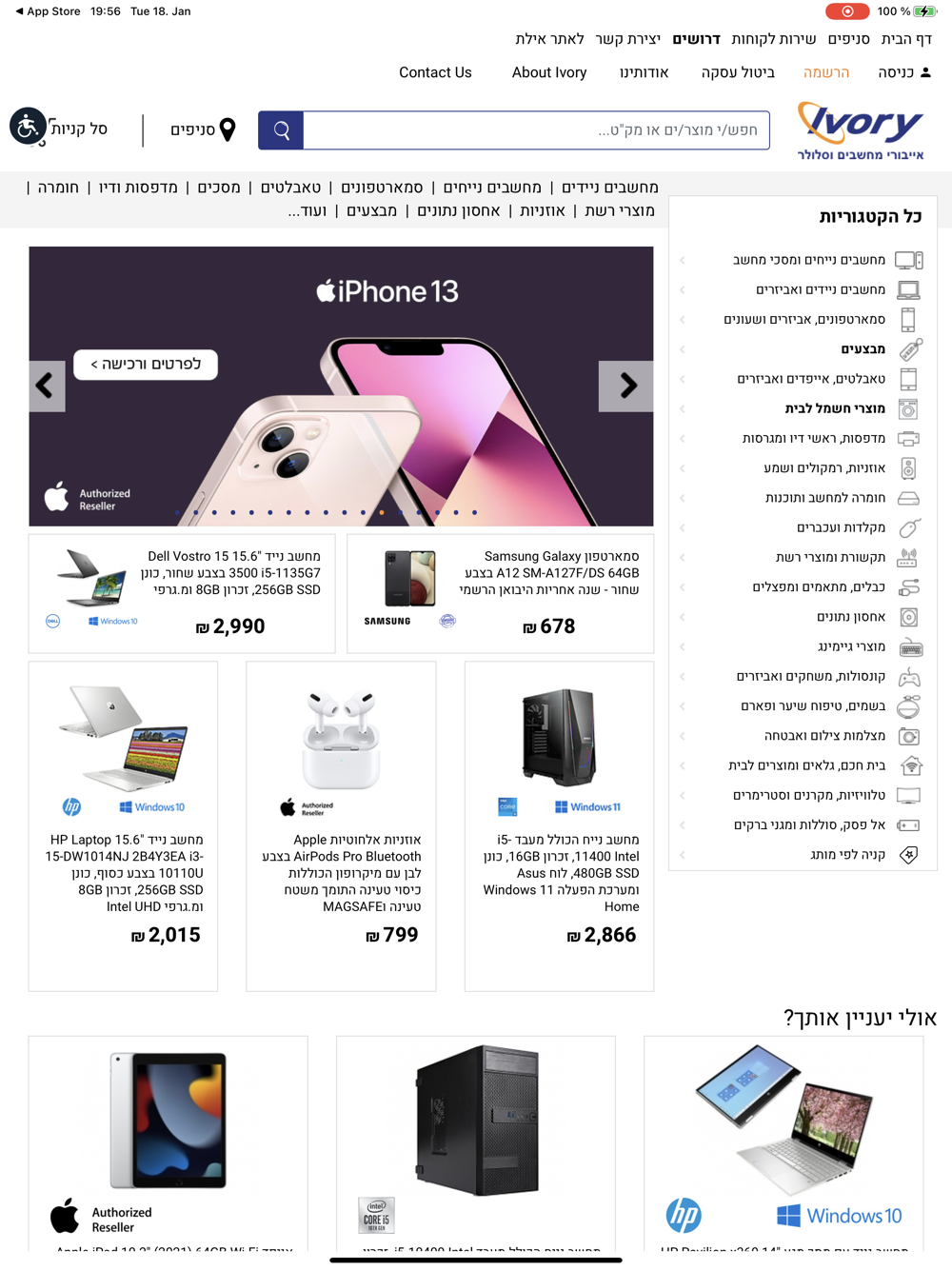This screenshot has width=952, height=1270.
Task: Click the blue search magnifier button
Action: pos(281,130)
